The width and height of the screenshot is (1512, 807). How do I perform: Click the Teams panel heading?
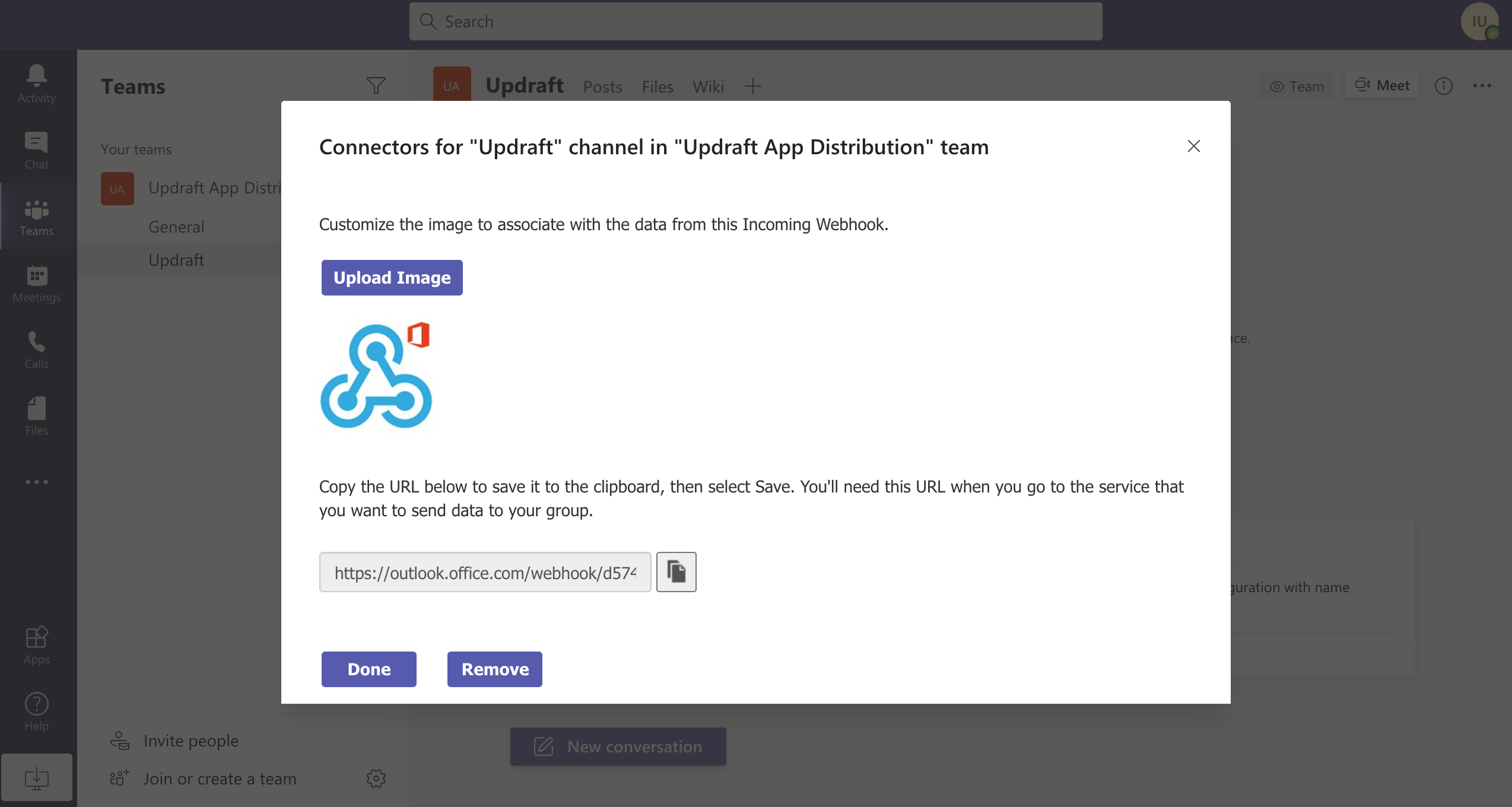(x=134, y=87)
